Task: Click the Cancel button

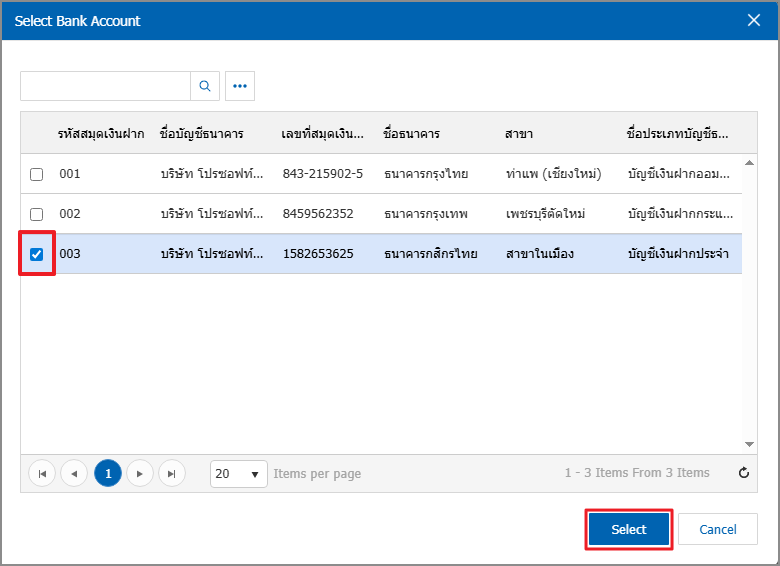Action: tap(717, 529)
